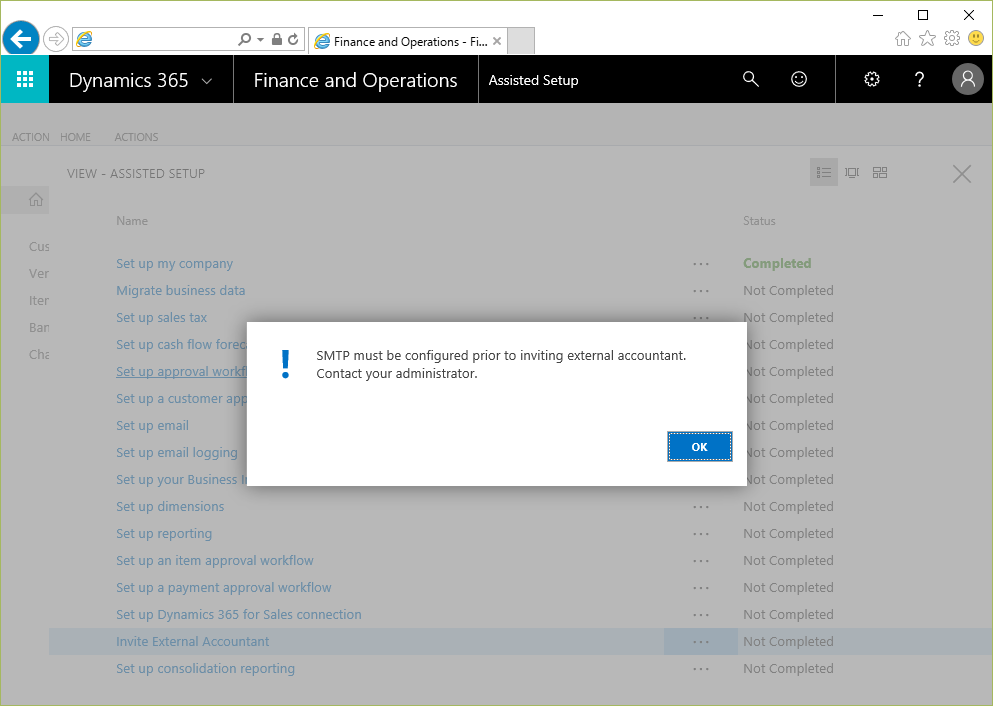
Task: Open the Set up email link
Action: (x=152, y=425)
